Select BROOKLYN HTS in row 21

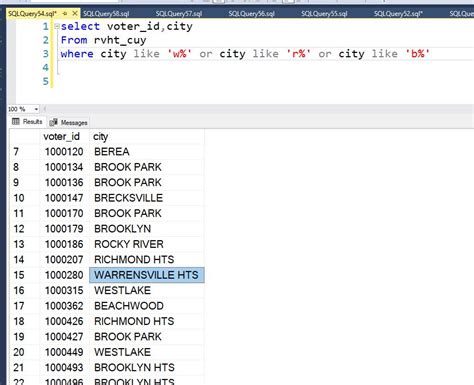tap(147, 367)
